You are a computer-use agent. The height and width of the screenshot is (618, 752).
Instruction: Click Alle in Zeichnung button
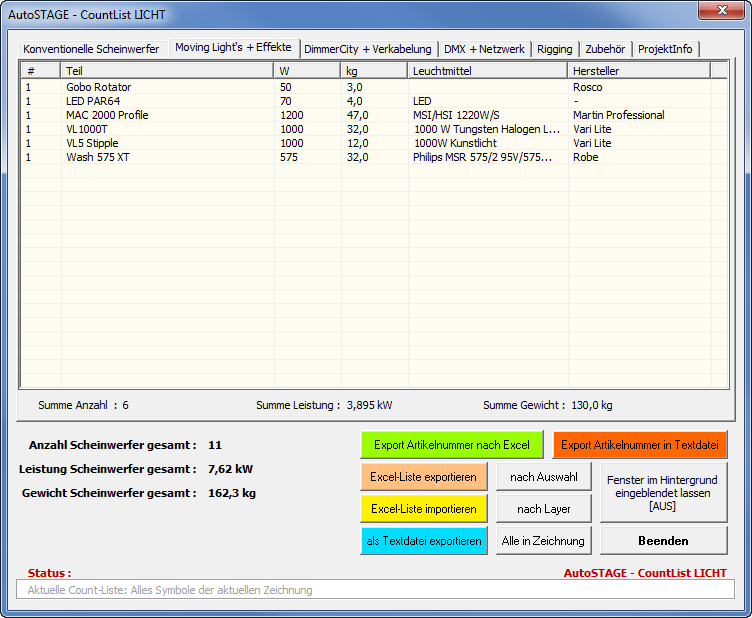click(544, 541)
